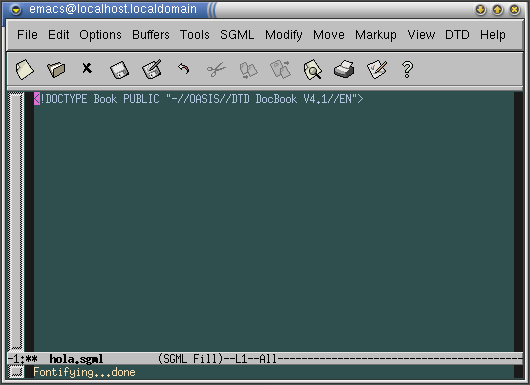Screen dimensions: 530x385
Task: Search with the magnifying glass icon
Action: 313,70
